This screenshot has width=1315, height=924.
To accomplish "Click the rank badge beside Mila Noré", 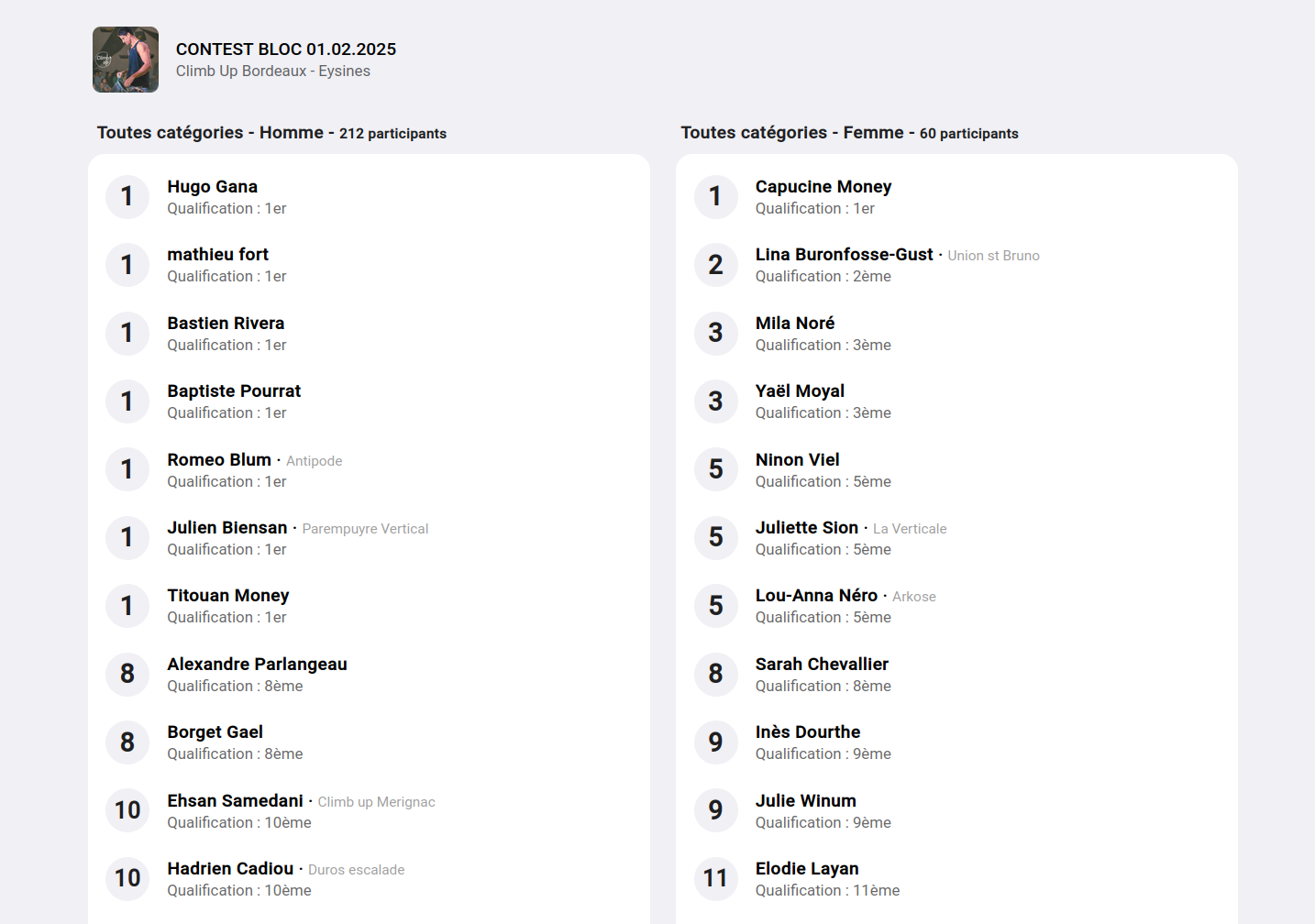I will [715, 333].
